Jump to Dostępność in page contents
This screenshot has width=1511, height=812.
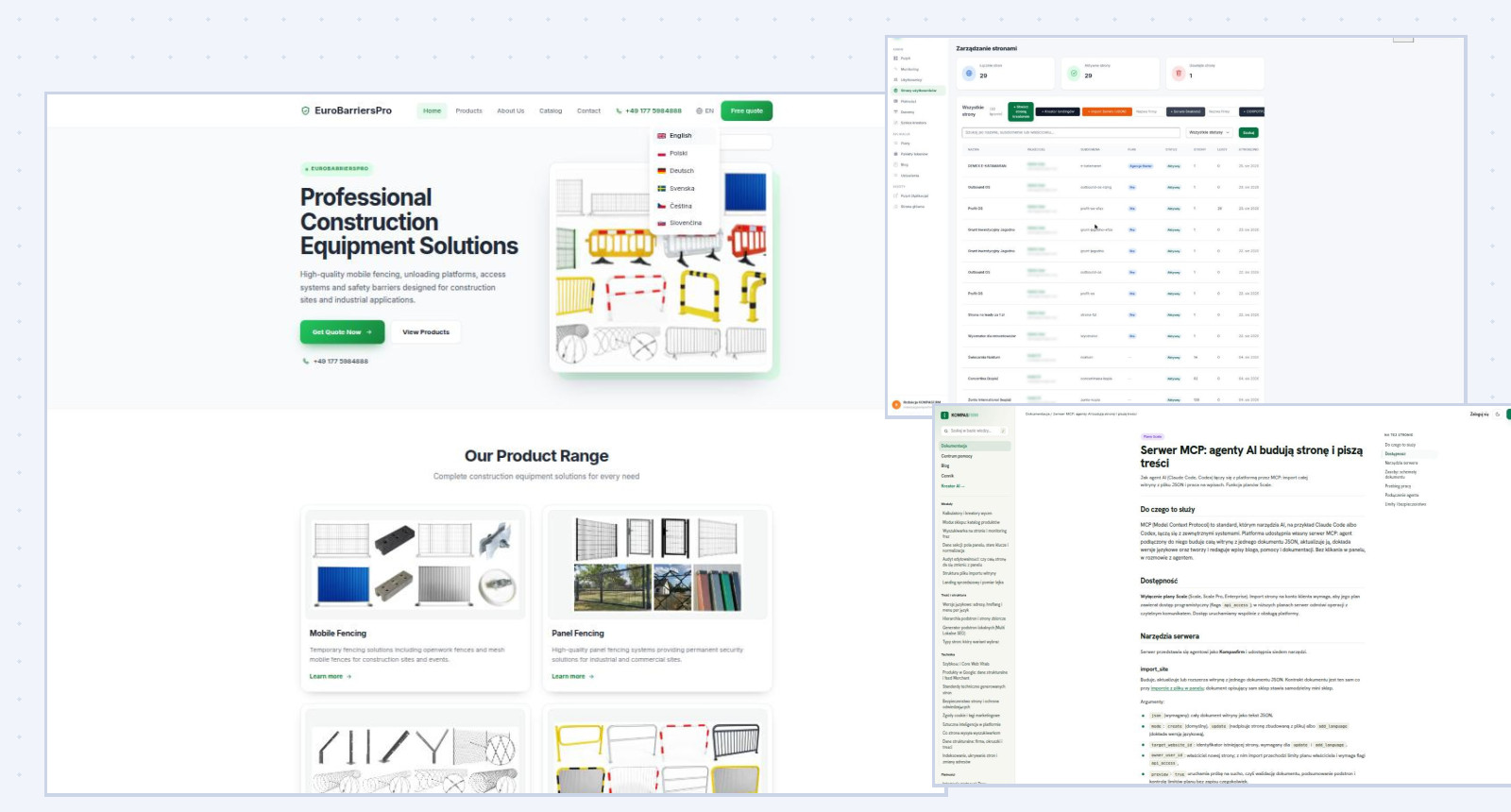[x=1395, y=454]
